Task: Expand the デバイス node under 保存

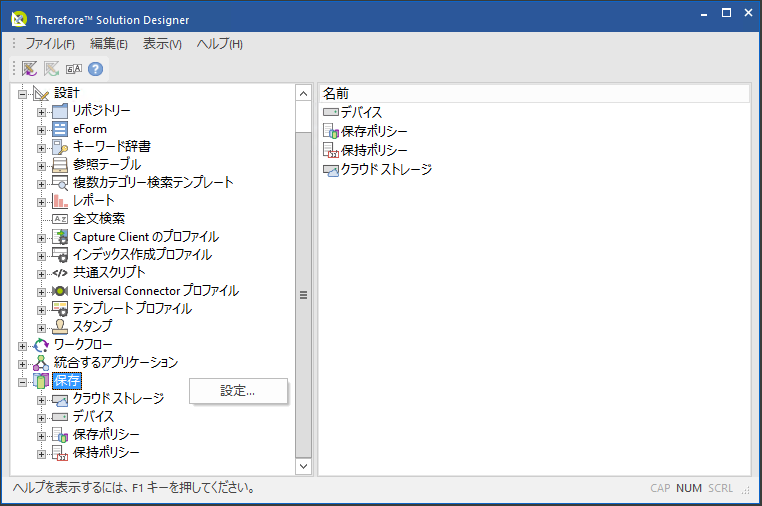Action: (41, 418)
